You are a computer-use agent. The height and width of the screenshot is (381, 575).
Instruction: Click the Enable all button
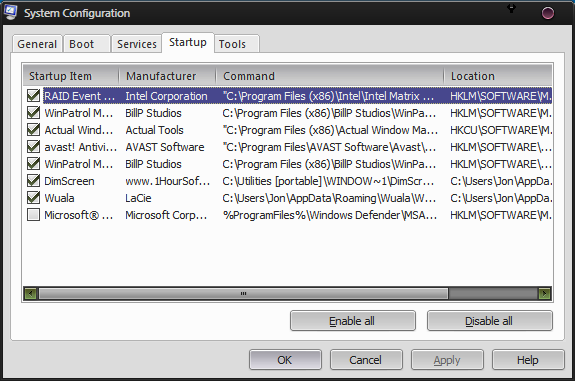pos(353,321)
